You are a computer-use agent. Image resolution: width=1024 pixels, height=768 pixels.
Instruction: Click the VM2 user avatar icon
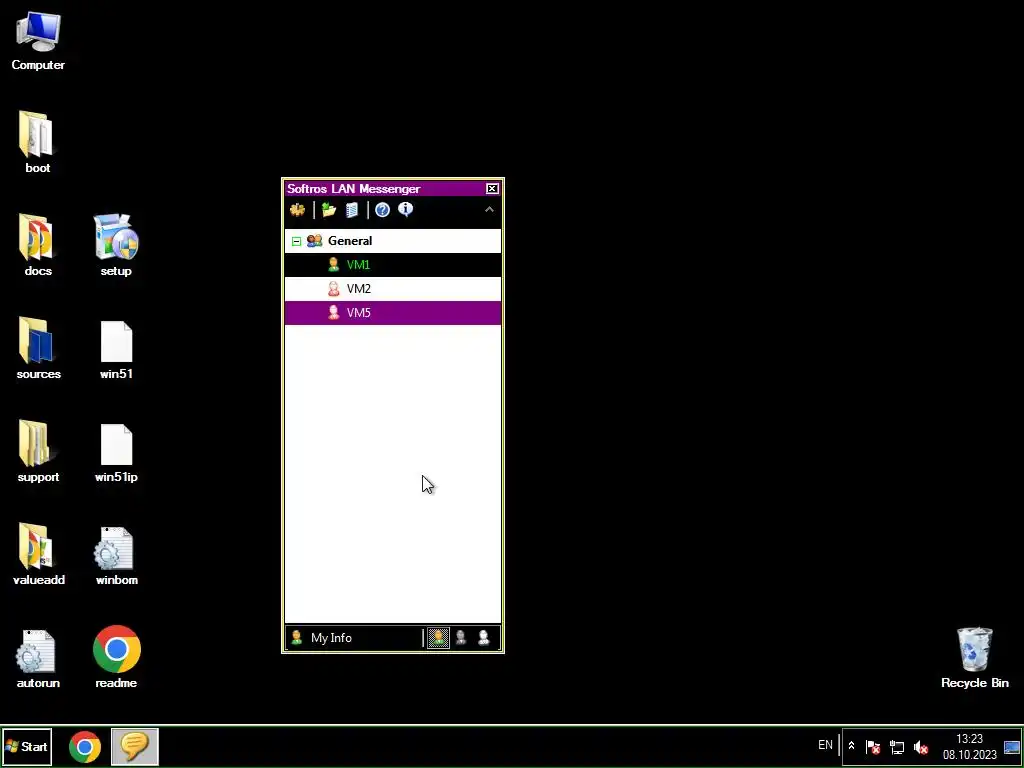pyautogui.click(x=334, y=289)
